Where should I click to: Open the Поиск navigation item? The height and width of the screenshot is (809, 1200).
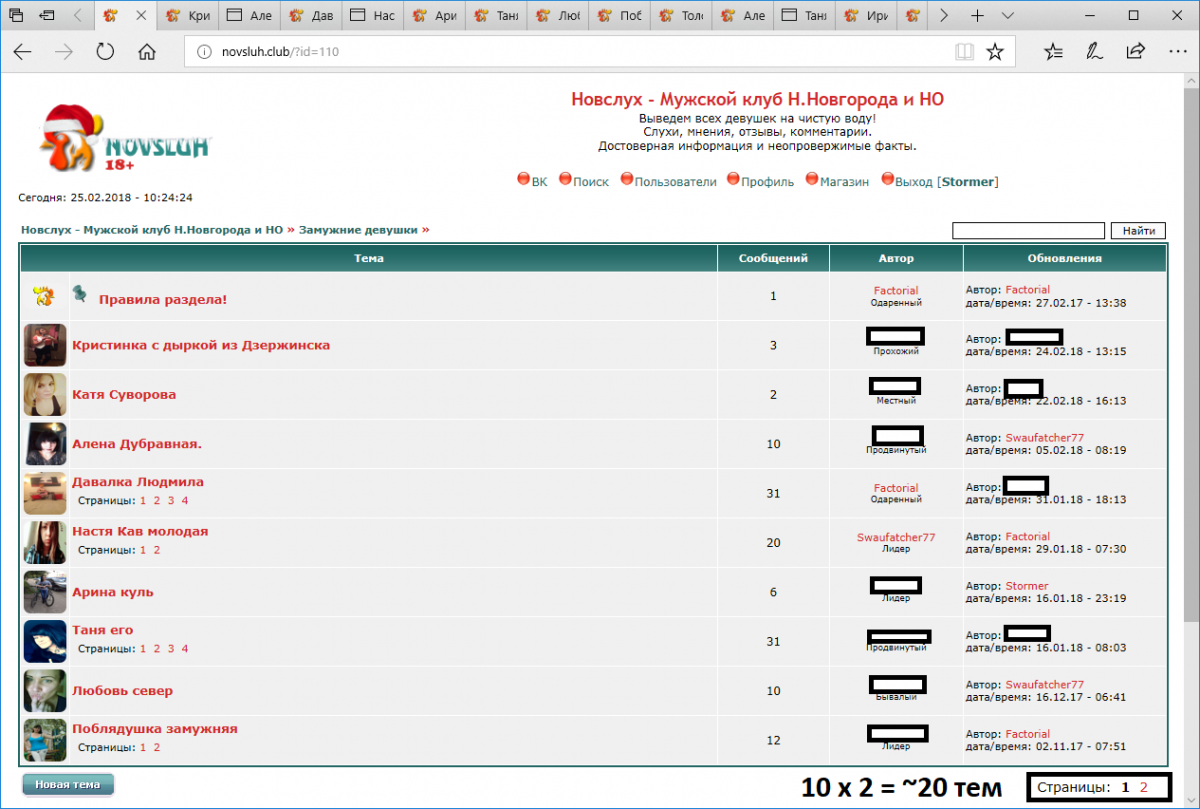(583, 181)
